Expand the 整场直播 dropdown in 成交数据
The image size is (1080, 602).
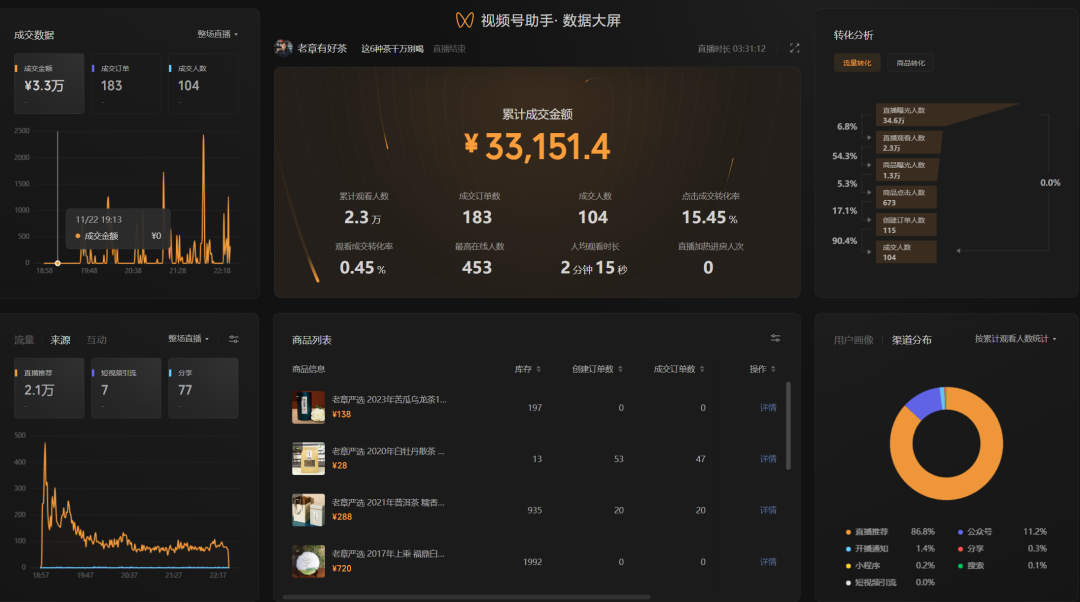(217, 34)
